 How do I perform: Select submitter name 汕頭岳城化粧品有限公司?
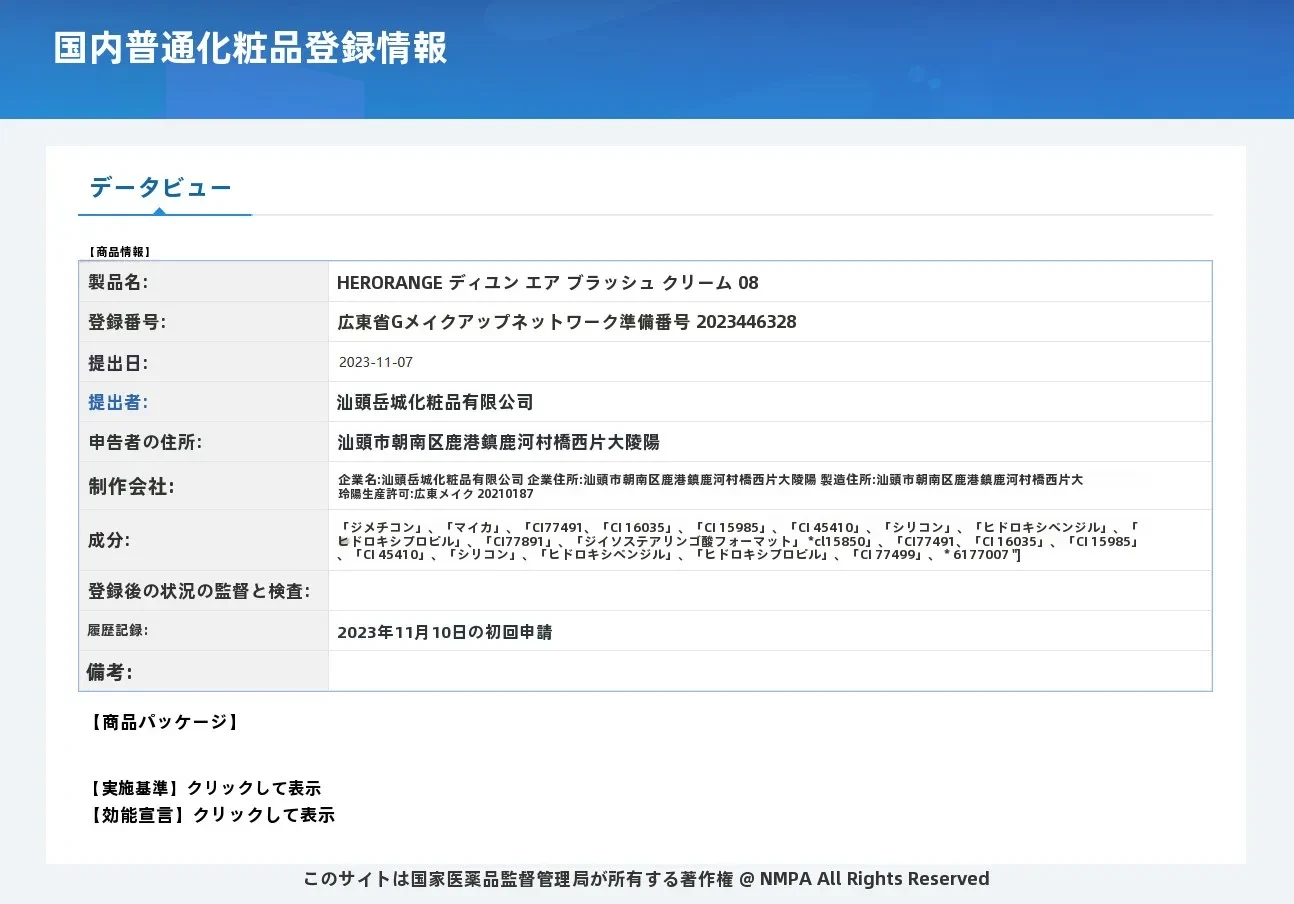click(x=435, y=402)
